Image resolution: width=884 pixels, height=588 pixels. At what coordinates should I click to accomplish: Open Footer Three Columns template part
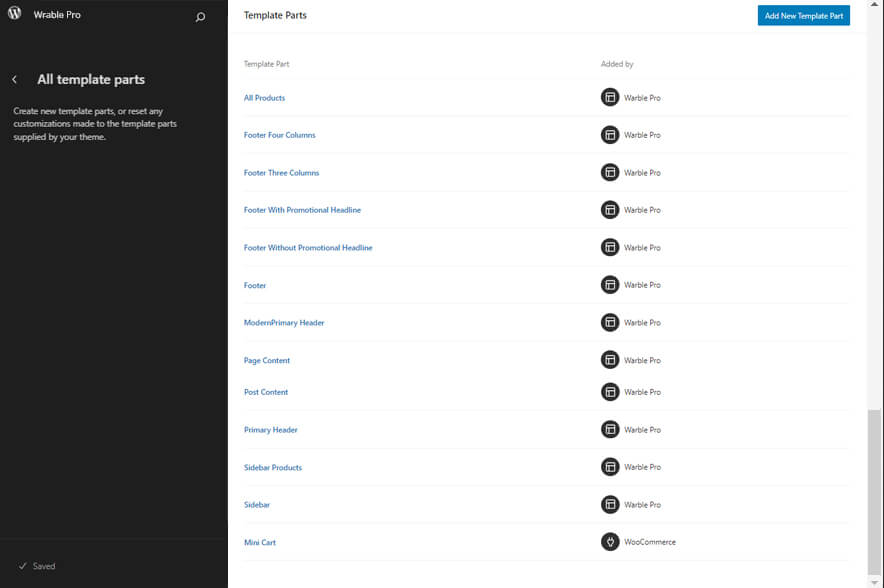[281, 172]
